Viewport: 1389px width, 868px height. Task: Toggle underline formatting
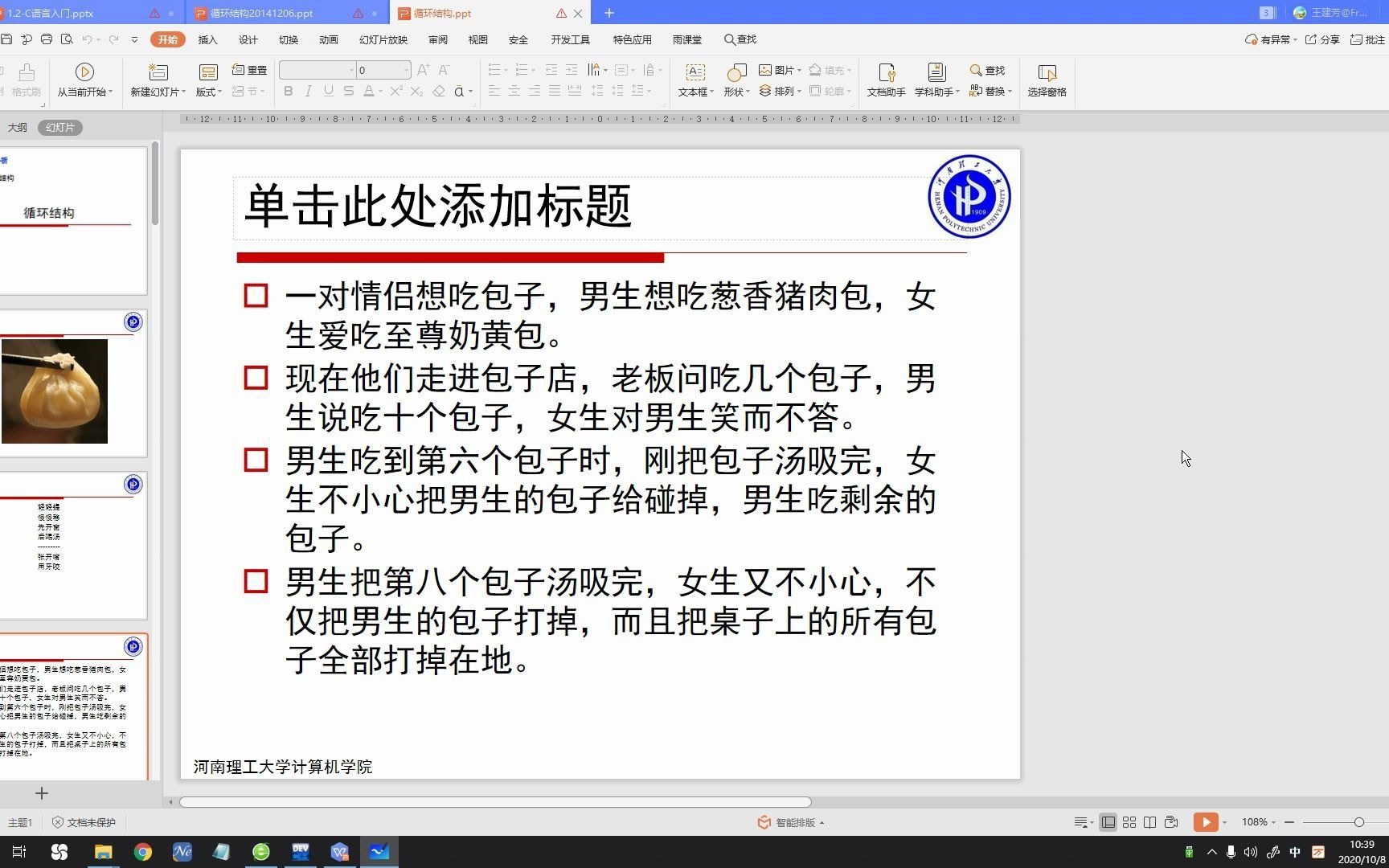click(x=328, y=92)
